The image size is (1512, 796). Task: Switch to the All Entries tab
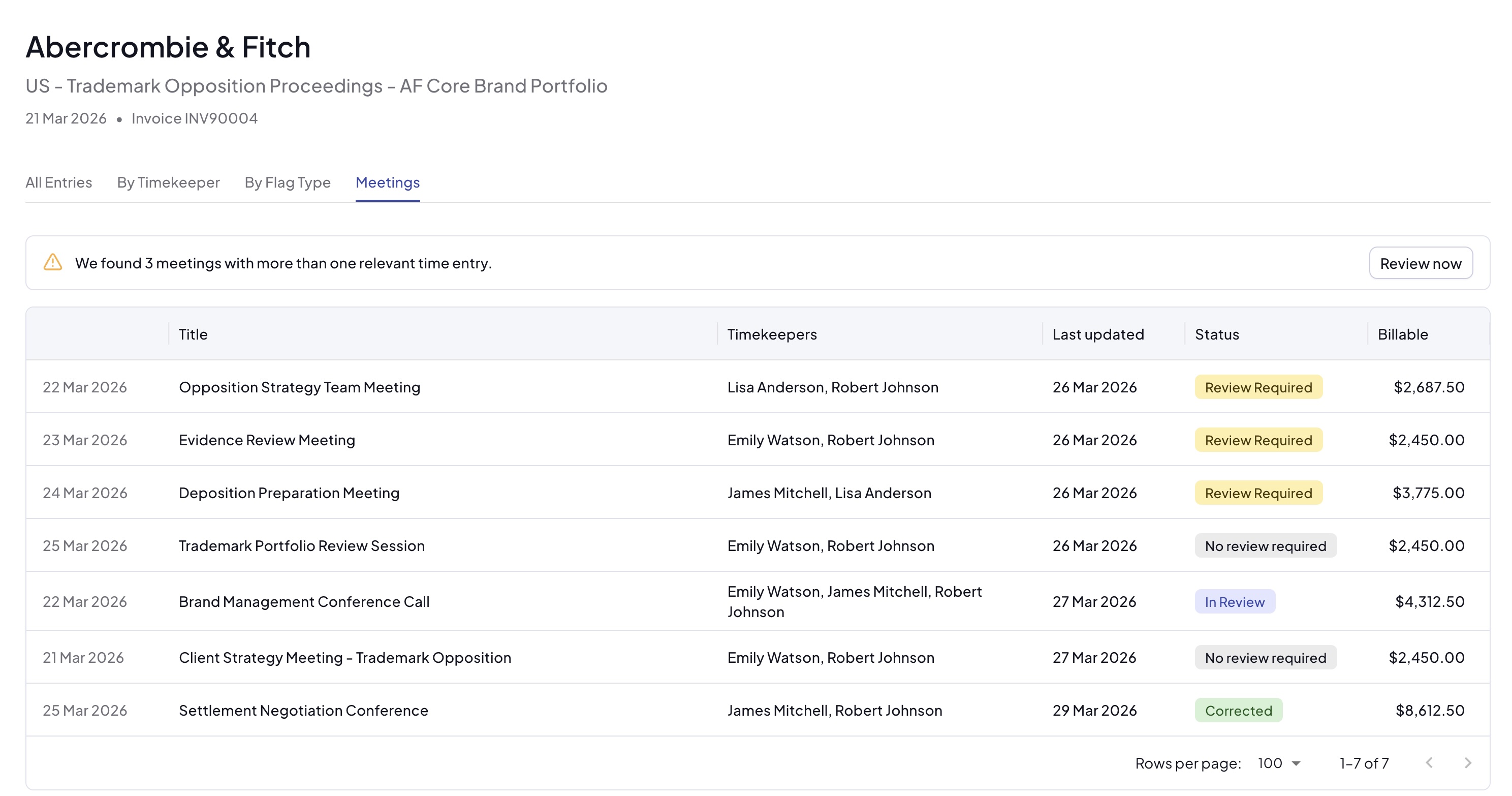click(x=59, y=182)
